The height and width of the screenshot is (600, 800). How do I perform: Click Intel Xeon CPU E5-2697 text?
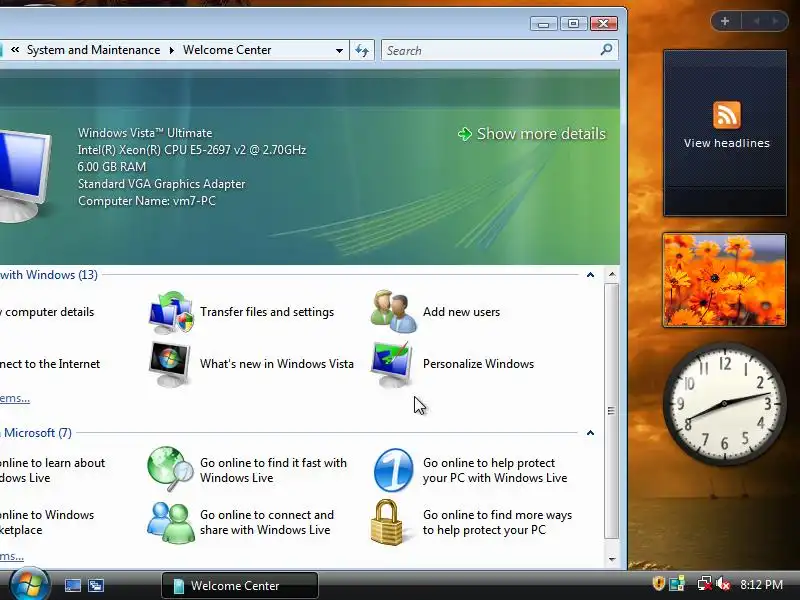192,150
